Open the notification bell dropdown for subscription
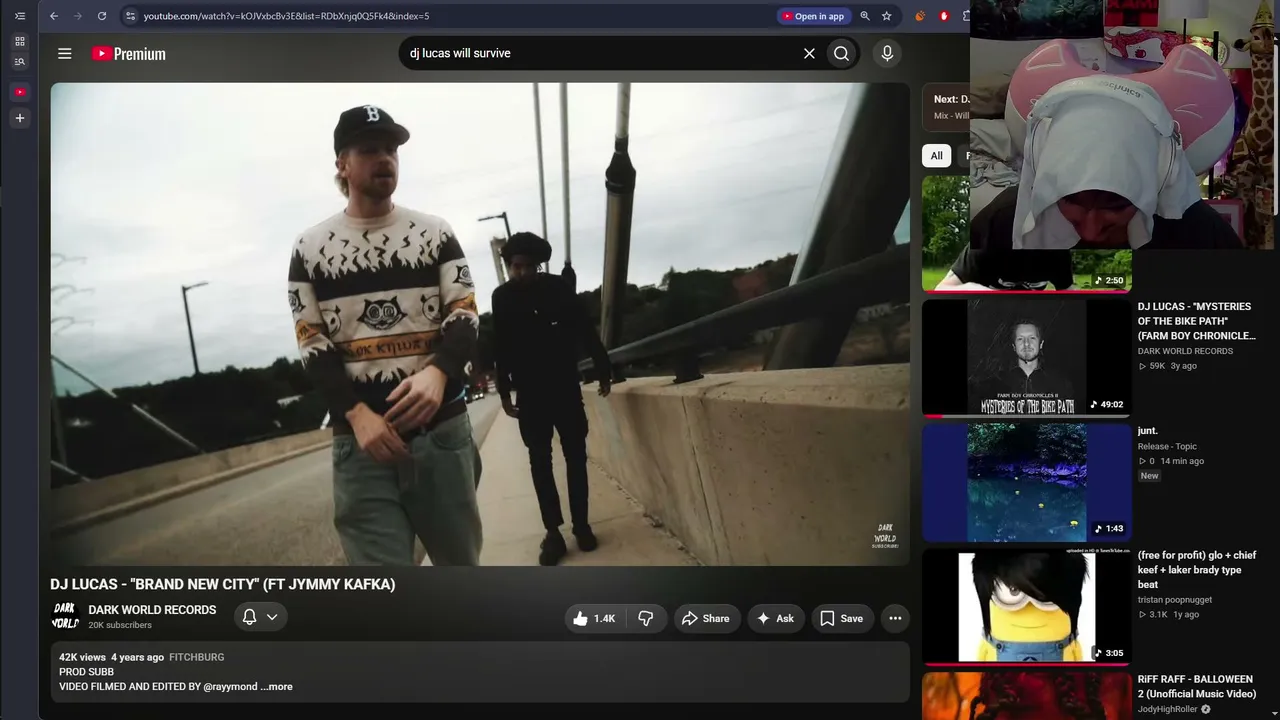 click(x=260, y=618)
